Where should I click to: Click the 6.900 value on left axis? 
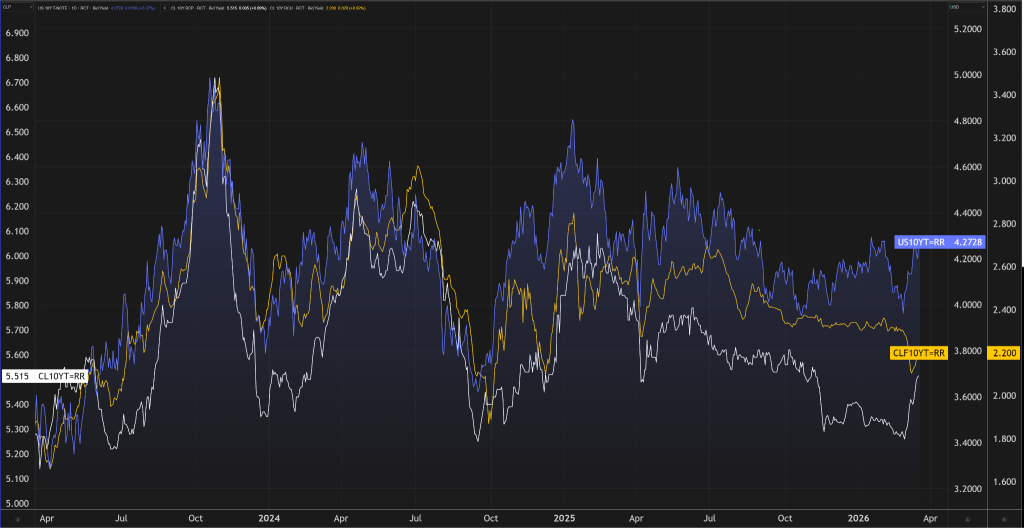17,33
